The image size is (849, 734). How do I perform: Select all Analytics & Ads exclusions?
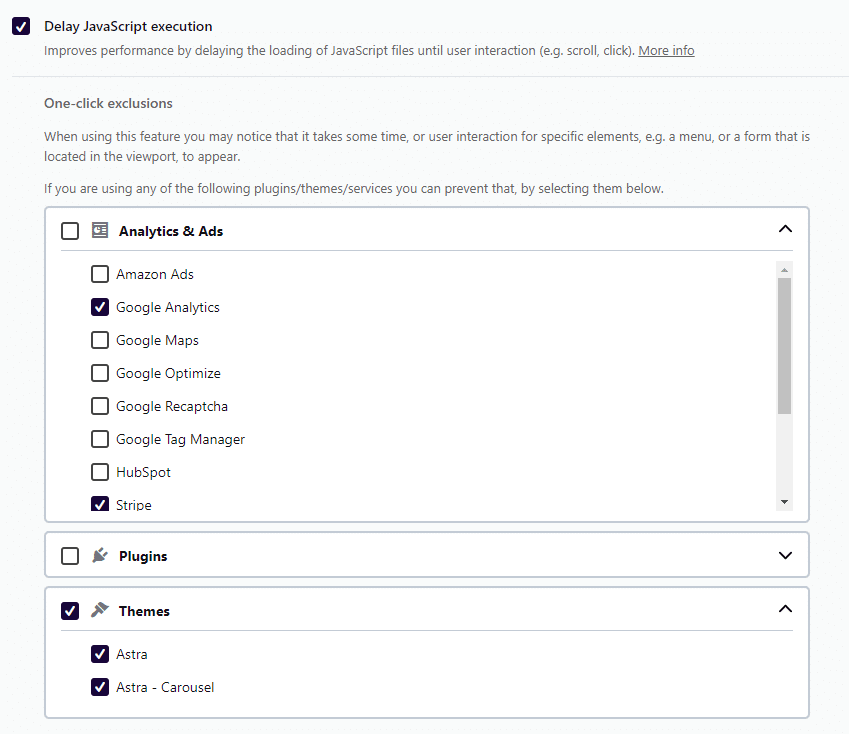pyautogui.click(x=70, y=231)
